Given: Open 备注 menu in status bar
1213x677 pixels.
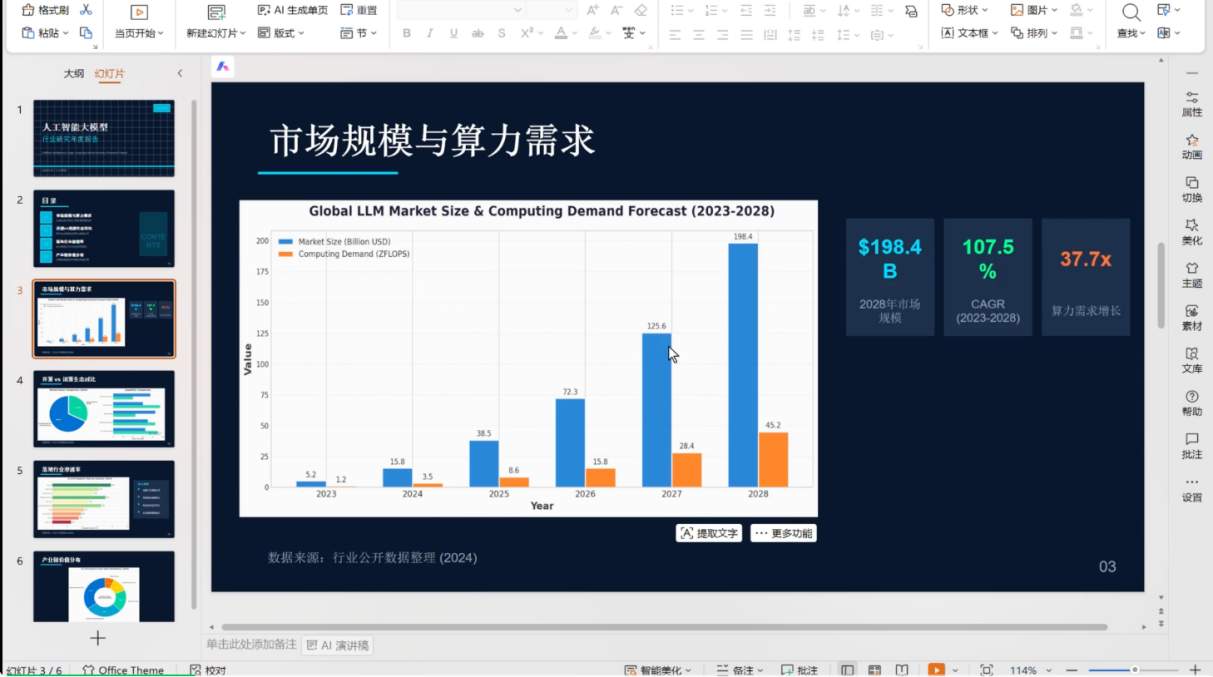Looking at the screenshot, I should [740, 670].
